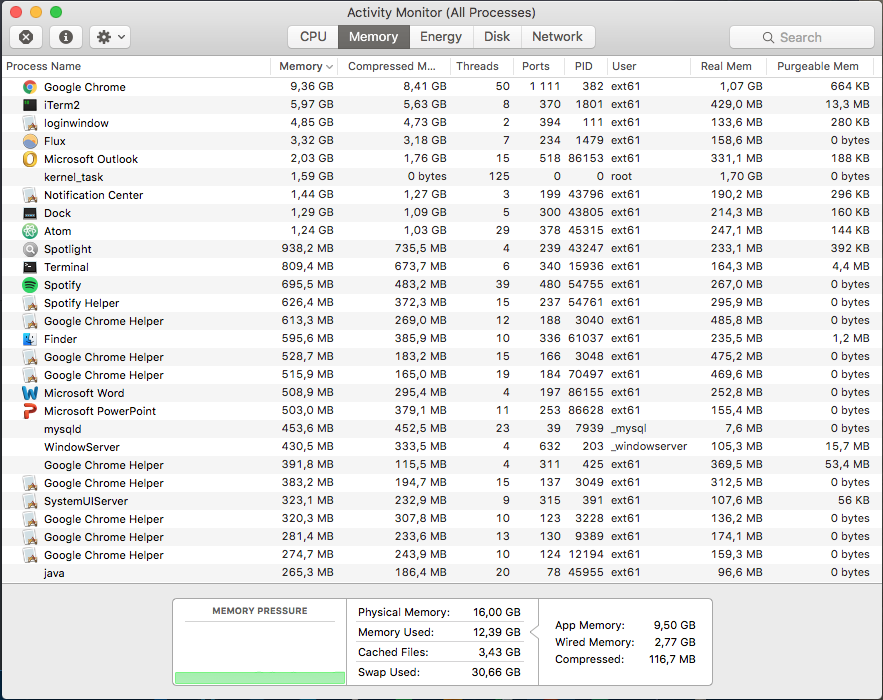The image size is (883, 700).
Task: Sort by Purgeable Mem column header
Action: (x=818, y=66)
